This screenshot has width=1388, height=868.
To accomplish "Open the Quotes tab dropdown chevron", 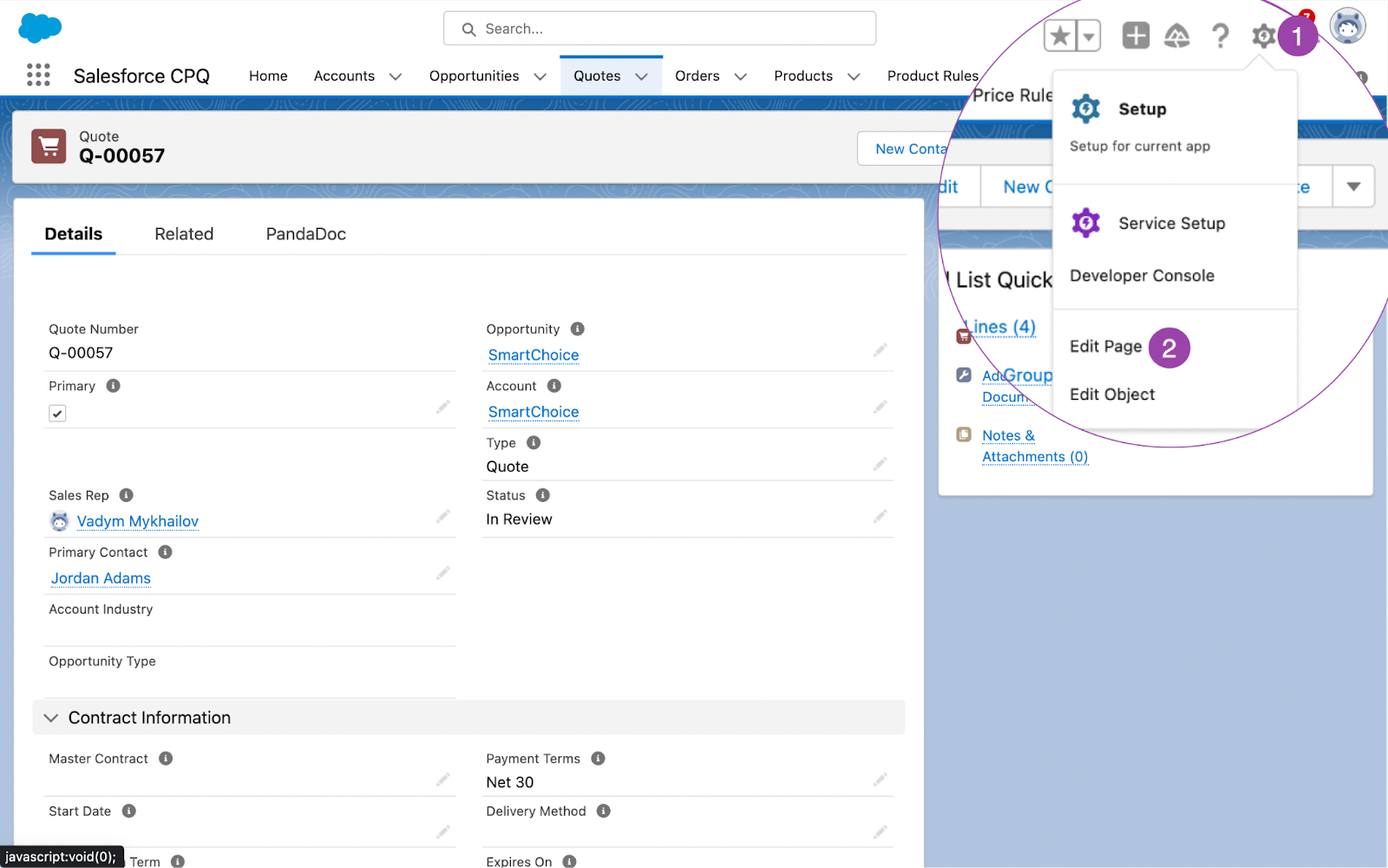I will 642,76.
